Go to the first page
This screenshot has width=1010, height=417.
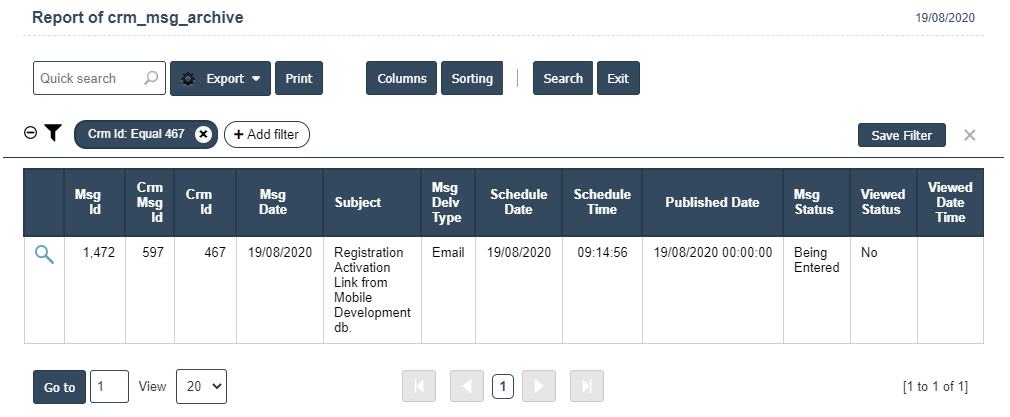[419, 386]
